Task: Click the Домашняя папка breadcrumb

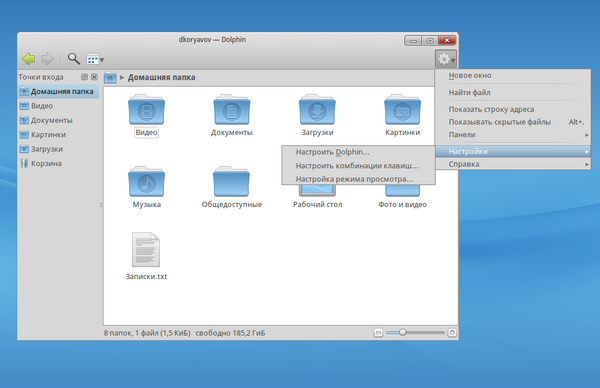Action: pyautogui.click(x=161, y=77)
